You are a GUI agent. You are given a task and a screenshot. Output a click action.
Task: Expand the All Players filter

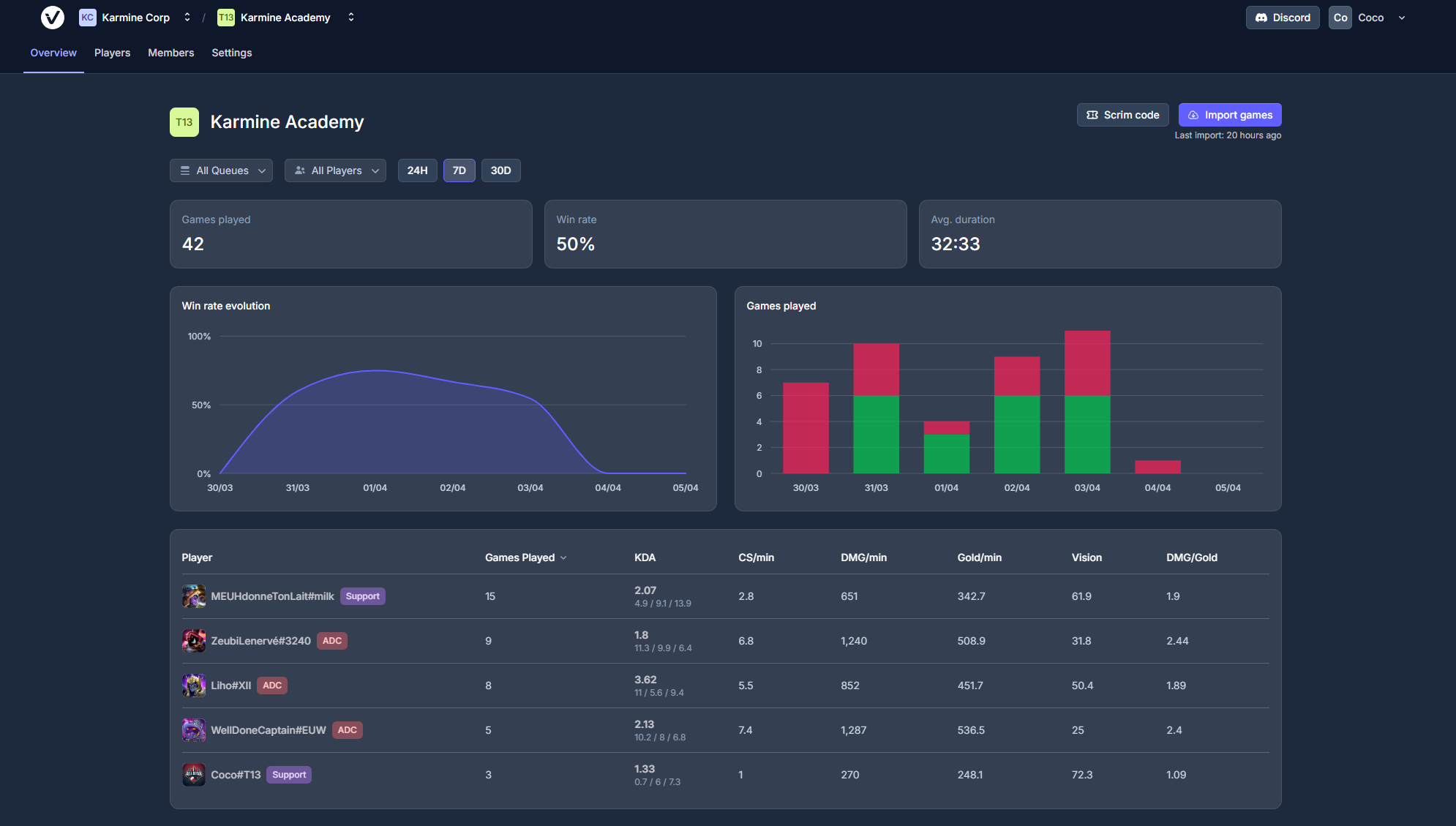click(335, 170)
